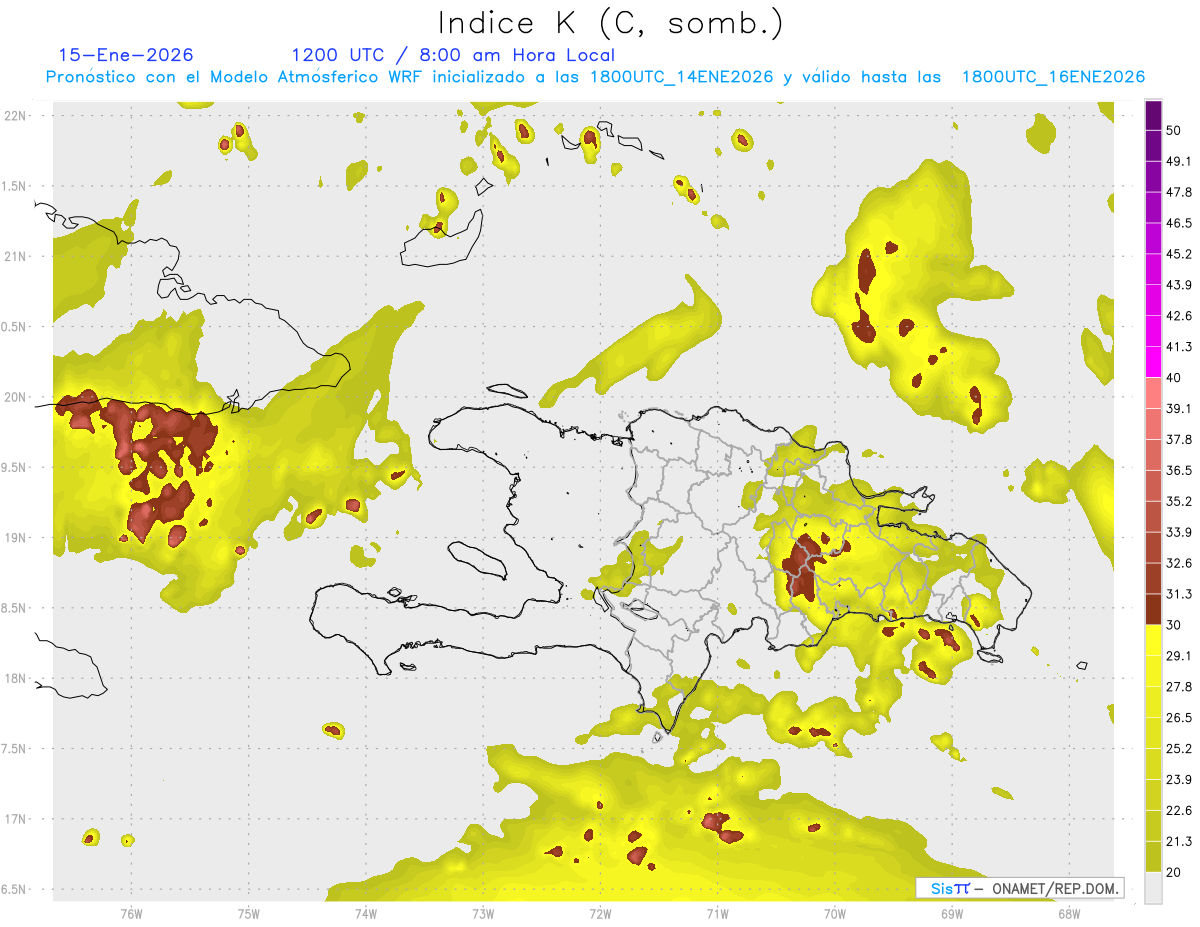Click the valid-until time '1800UTC_16ENE2026'
Image resolution: width=1200 pixels, height=927 pixels.
(x=1054, y=77)
